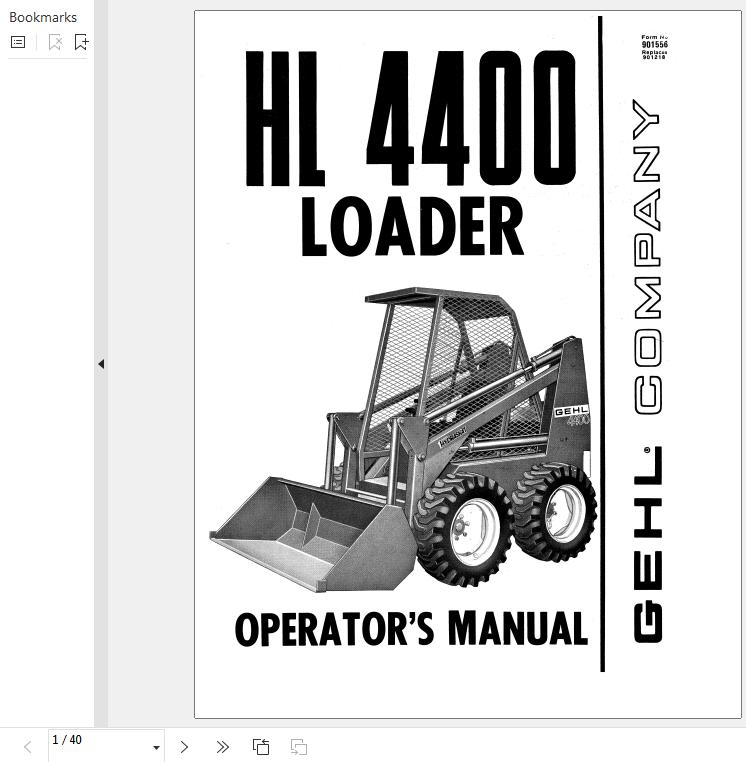746x762 pixels.
Task: Go to the next page arrow
Action: coord(184,747)
